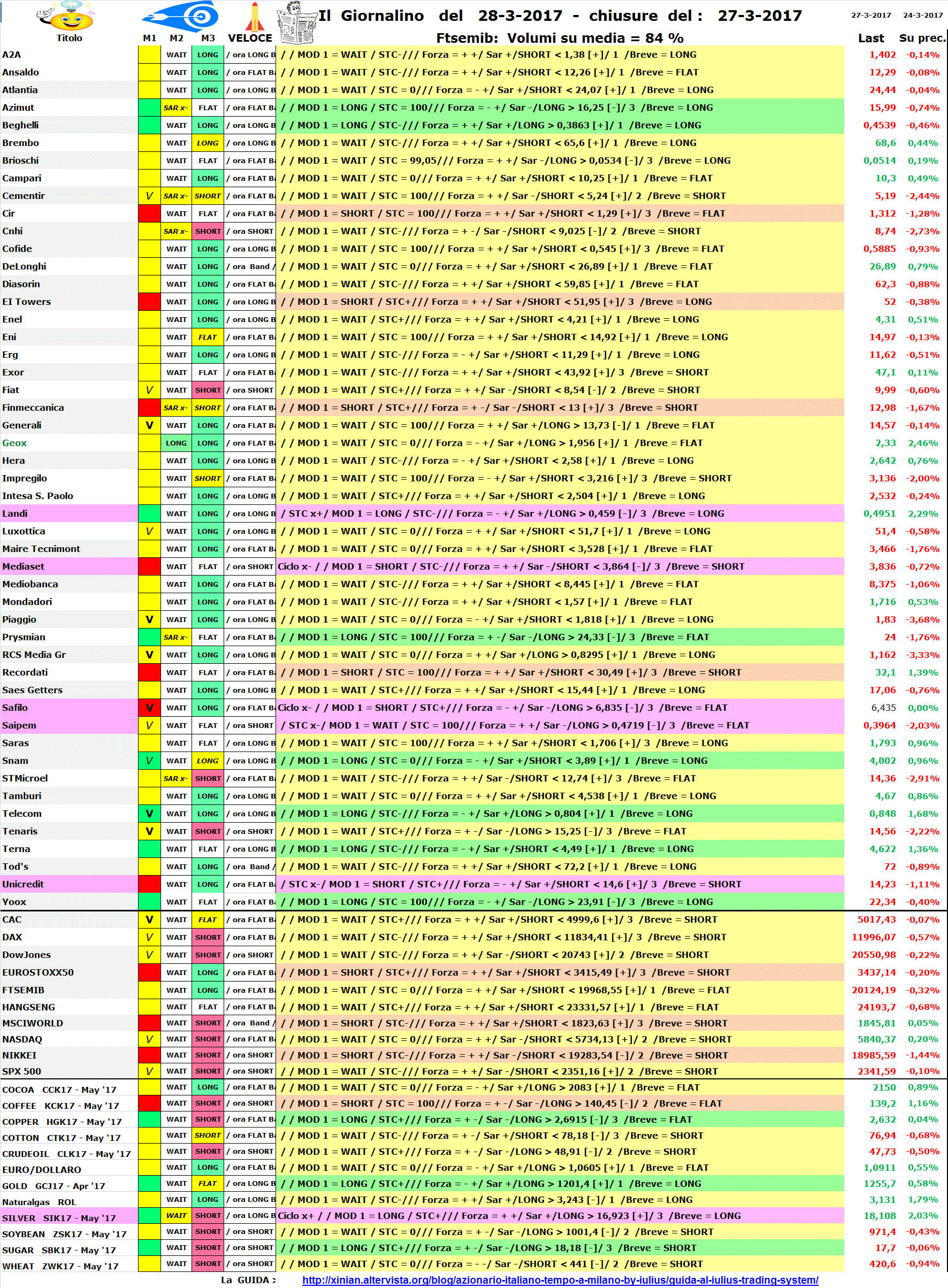Select the HANGSENG index row

tap(69, 1007)
